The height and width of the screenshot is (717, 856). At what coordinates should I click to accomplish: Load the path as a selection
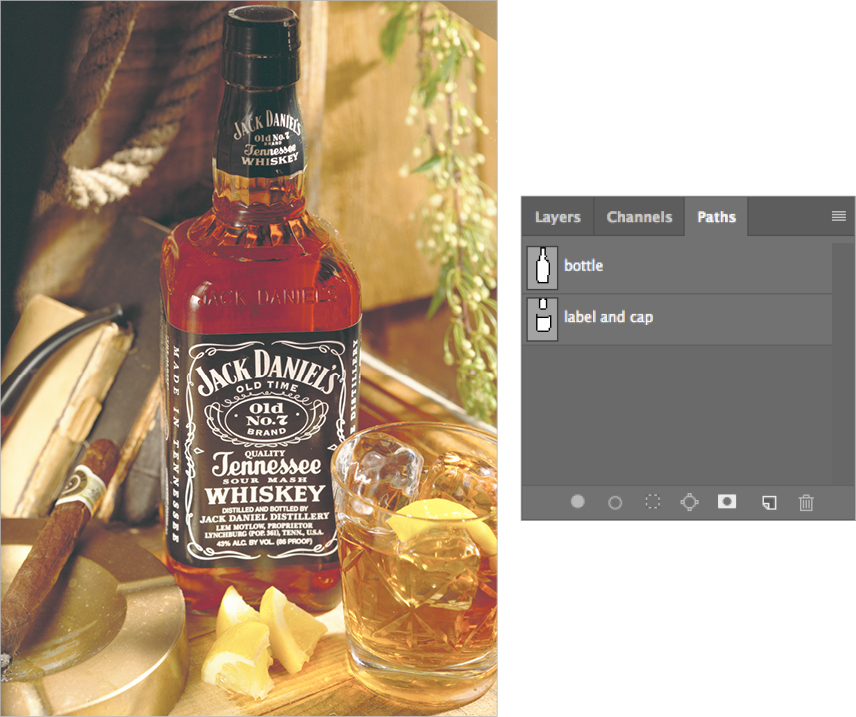click(x=651, y=502)
